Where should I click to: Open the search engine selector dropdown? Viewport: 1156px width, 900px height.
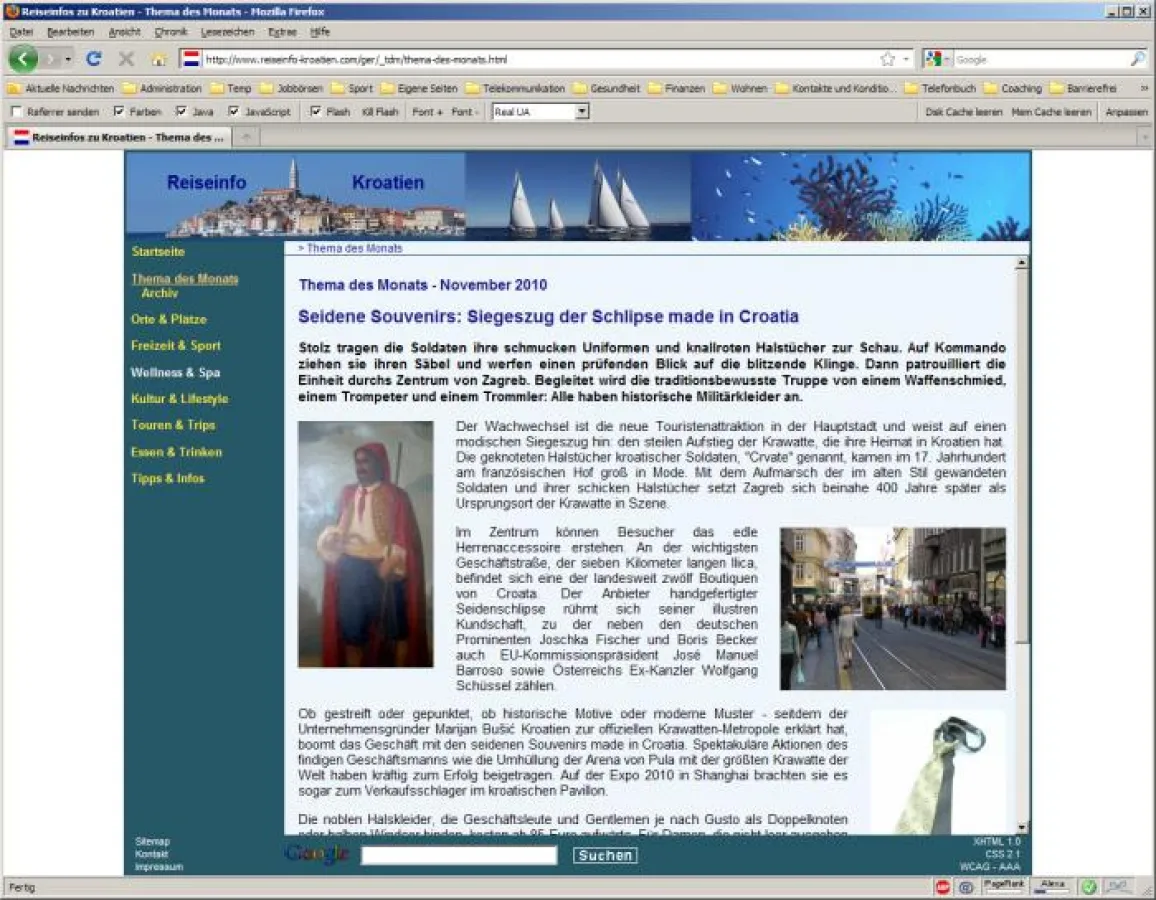click(x=937, y=59)
